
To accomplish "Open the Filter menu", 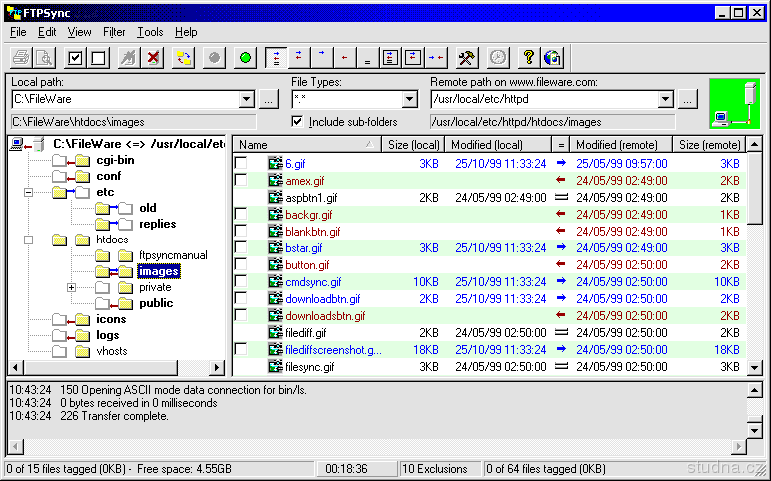I will click(114, 32).
